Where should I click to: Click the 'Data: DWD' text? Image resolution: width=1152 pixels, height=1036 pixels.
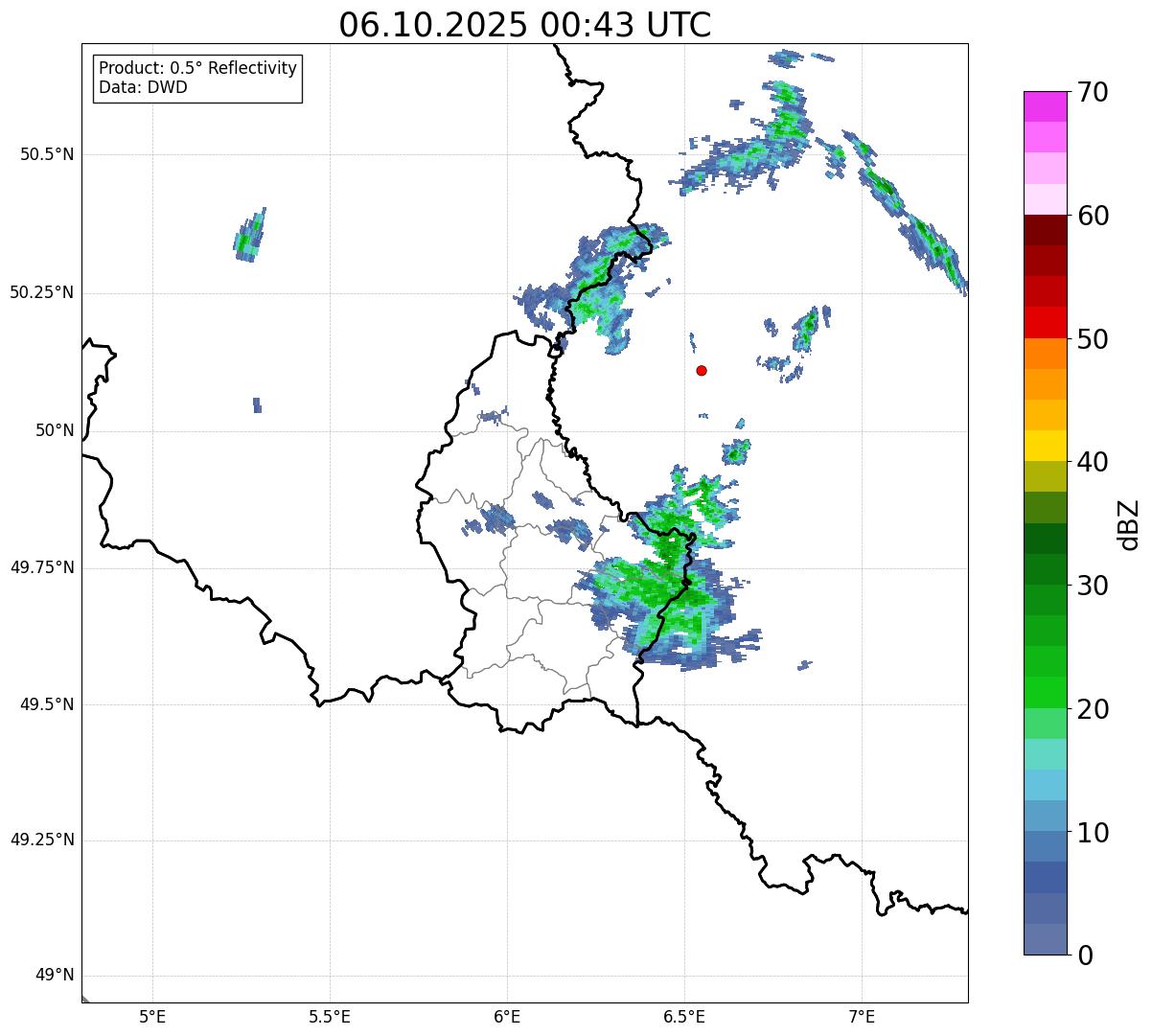click(x=144, y=87)
